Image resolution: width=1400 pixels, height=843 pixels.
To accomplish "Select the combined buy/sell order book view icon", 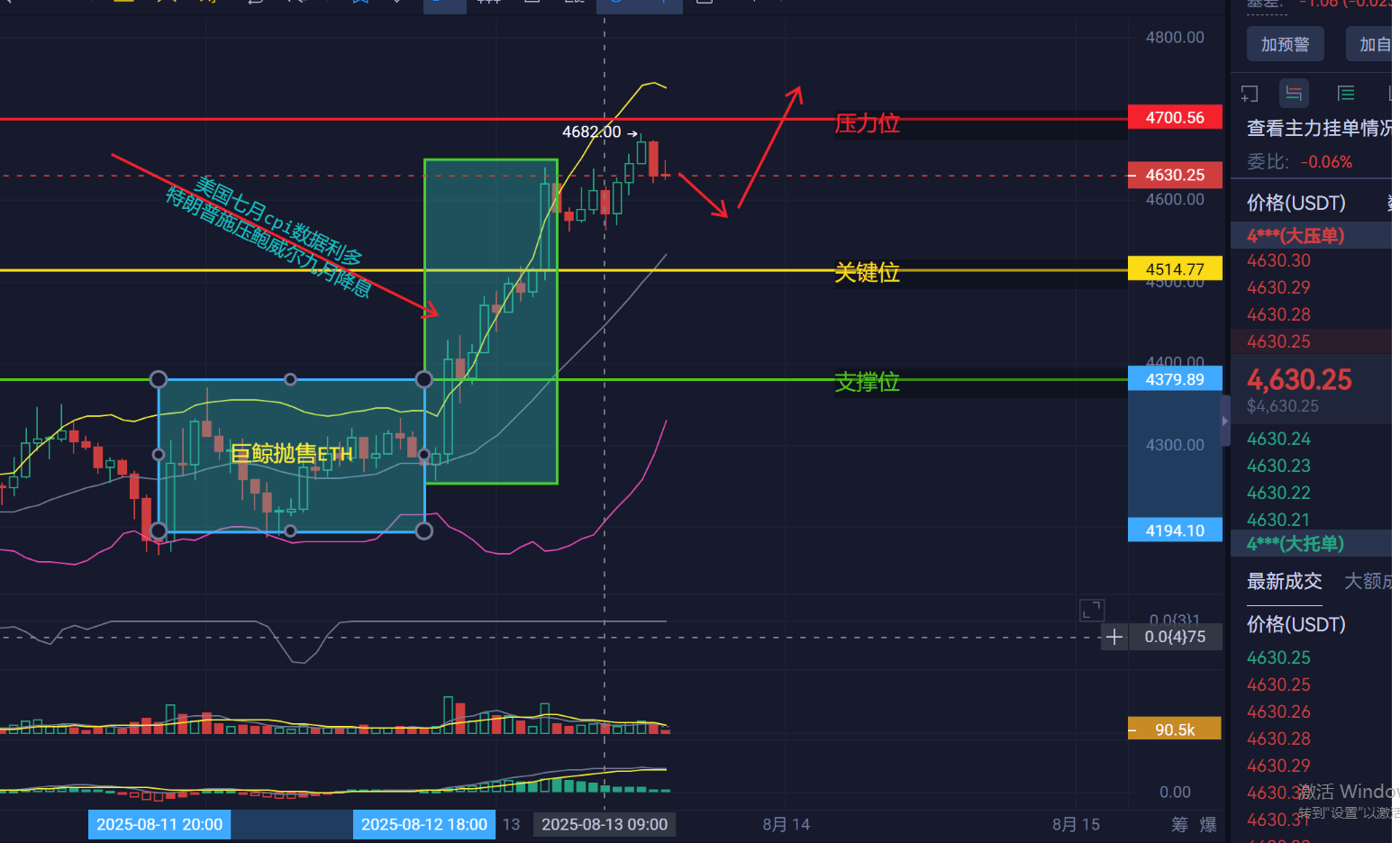I will 1294,93.
